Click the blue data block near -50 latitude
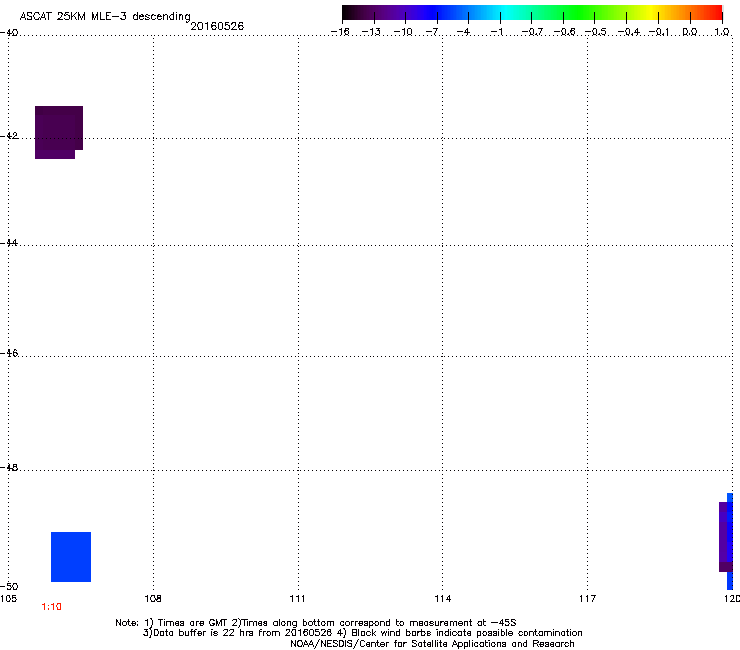740x650 pixels. click(71, 557)
